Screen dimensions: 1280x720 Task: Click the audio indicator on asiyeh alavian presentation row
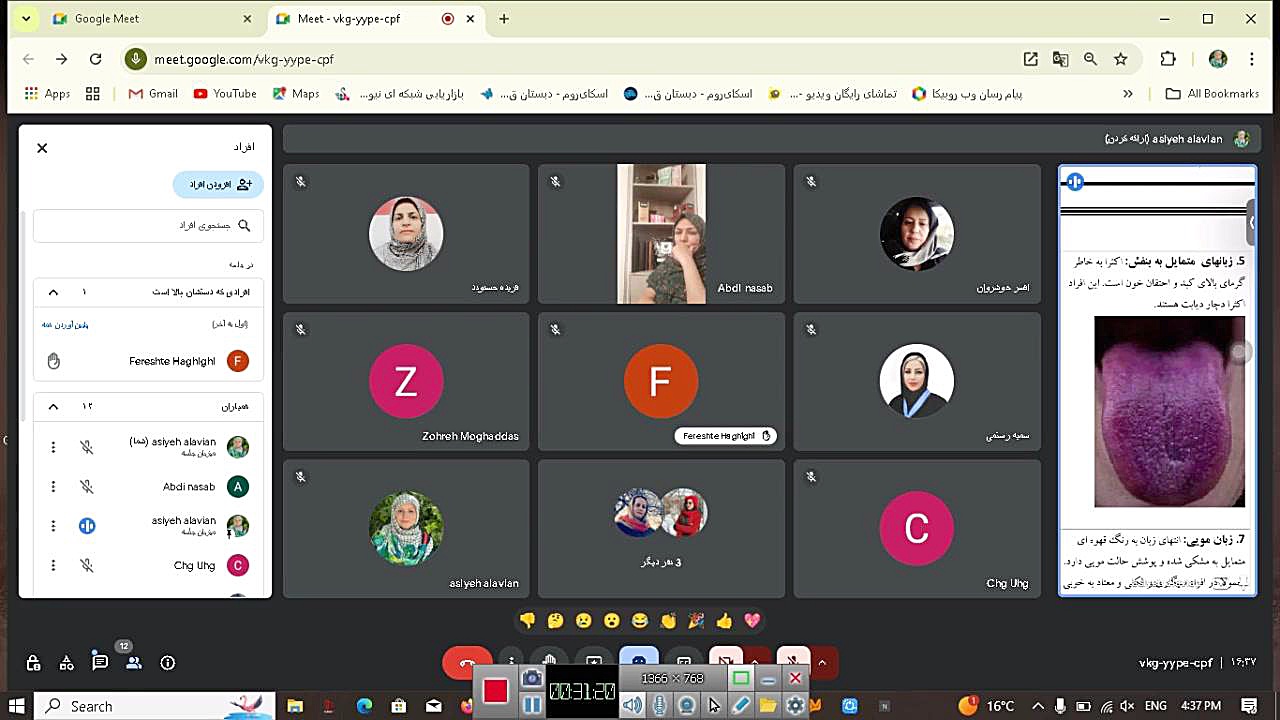click(87, 526)
